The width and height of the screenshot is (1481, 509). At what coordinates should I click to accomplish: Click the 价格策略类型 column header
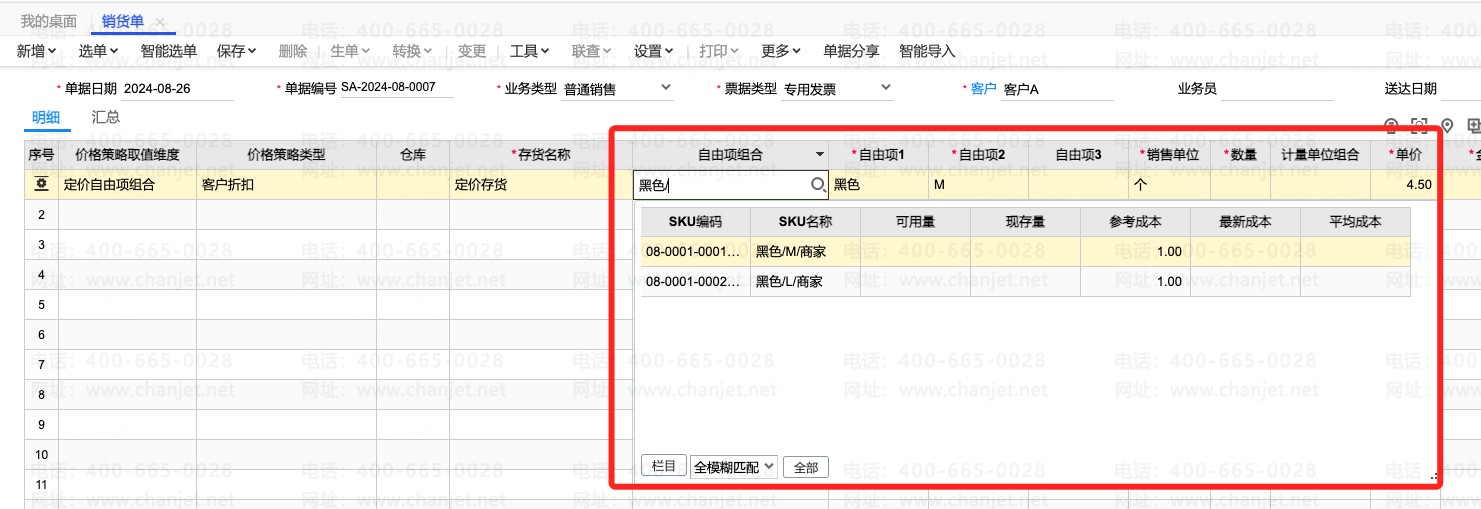coord(286,155)
